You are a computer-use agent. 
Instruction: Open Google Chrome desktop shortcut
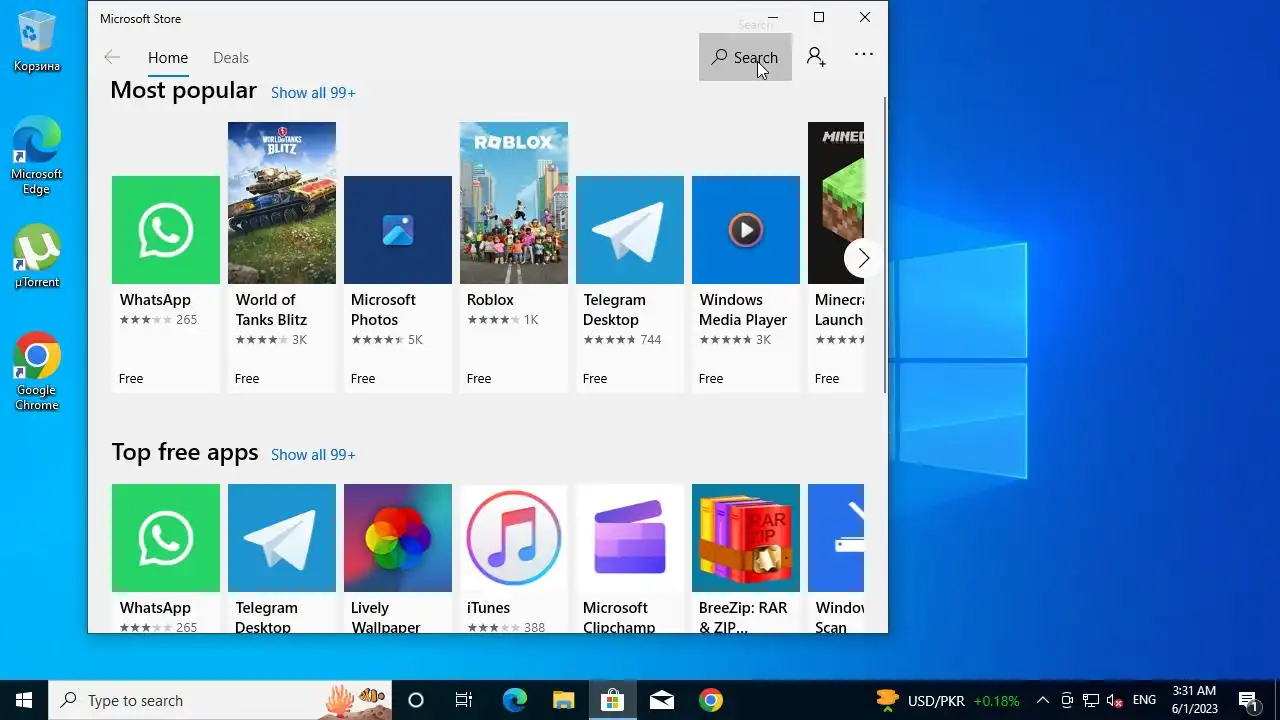coord(37,371)
